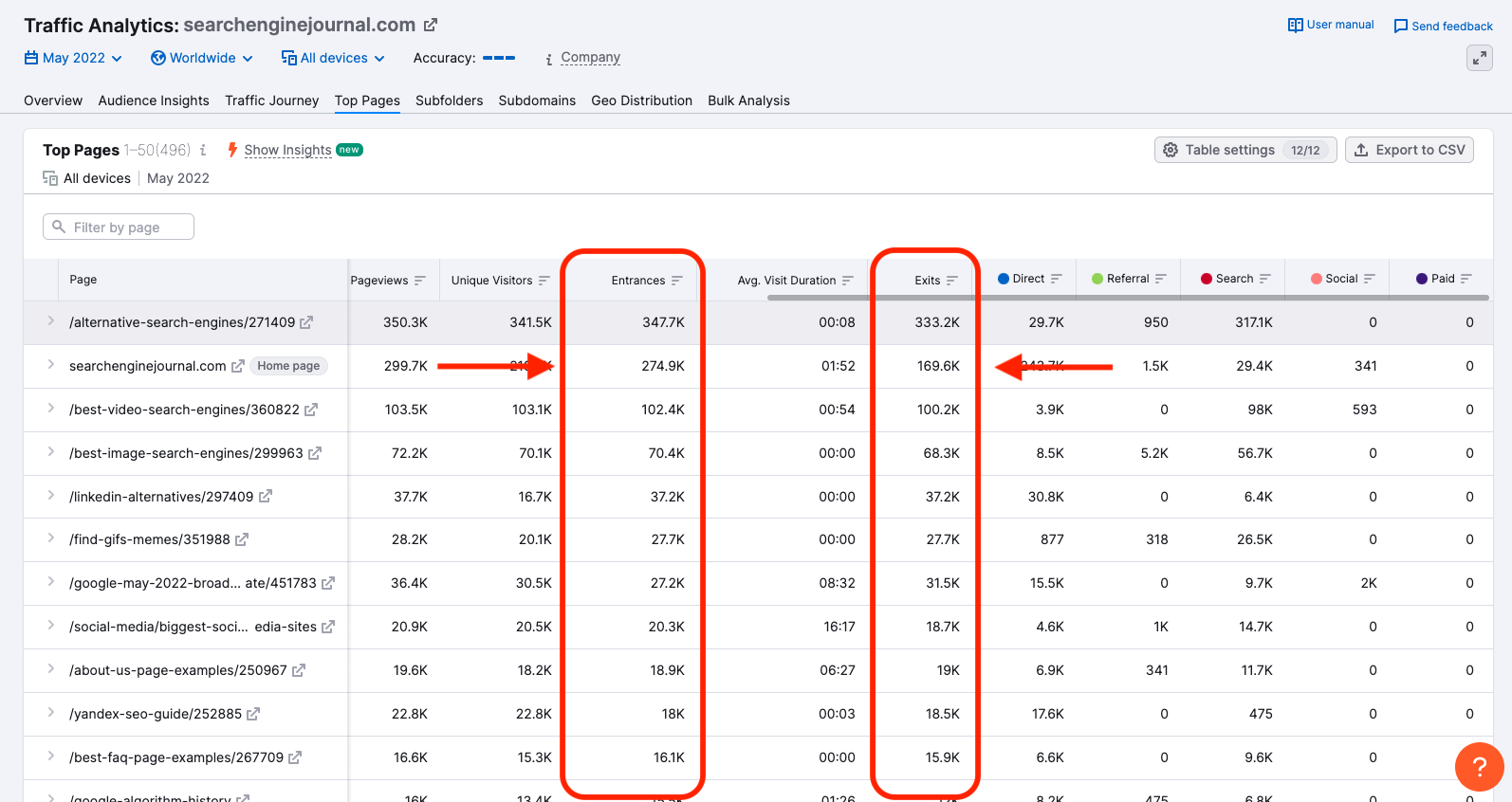
Task: Open the biggest-social-media-sites row's external link icon
Action: tap(328, 627)
